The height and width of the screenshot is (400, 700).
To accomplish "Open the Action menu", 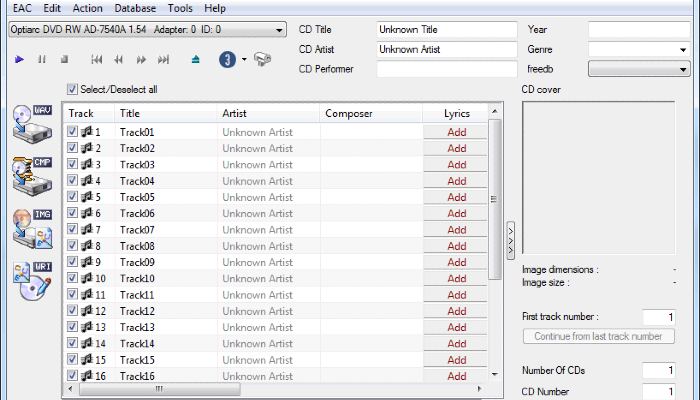I will (88, 8).
